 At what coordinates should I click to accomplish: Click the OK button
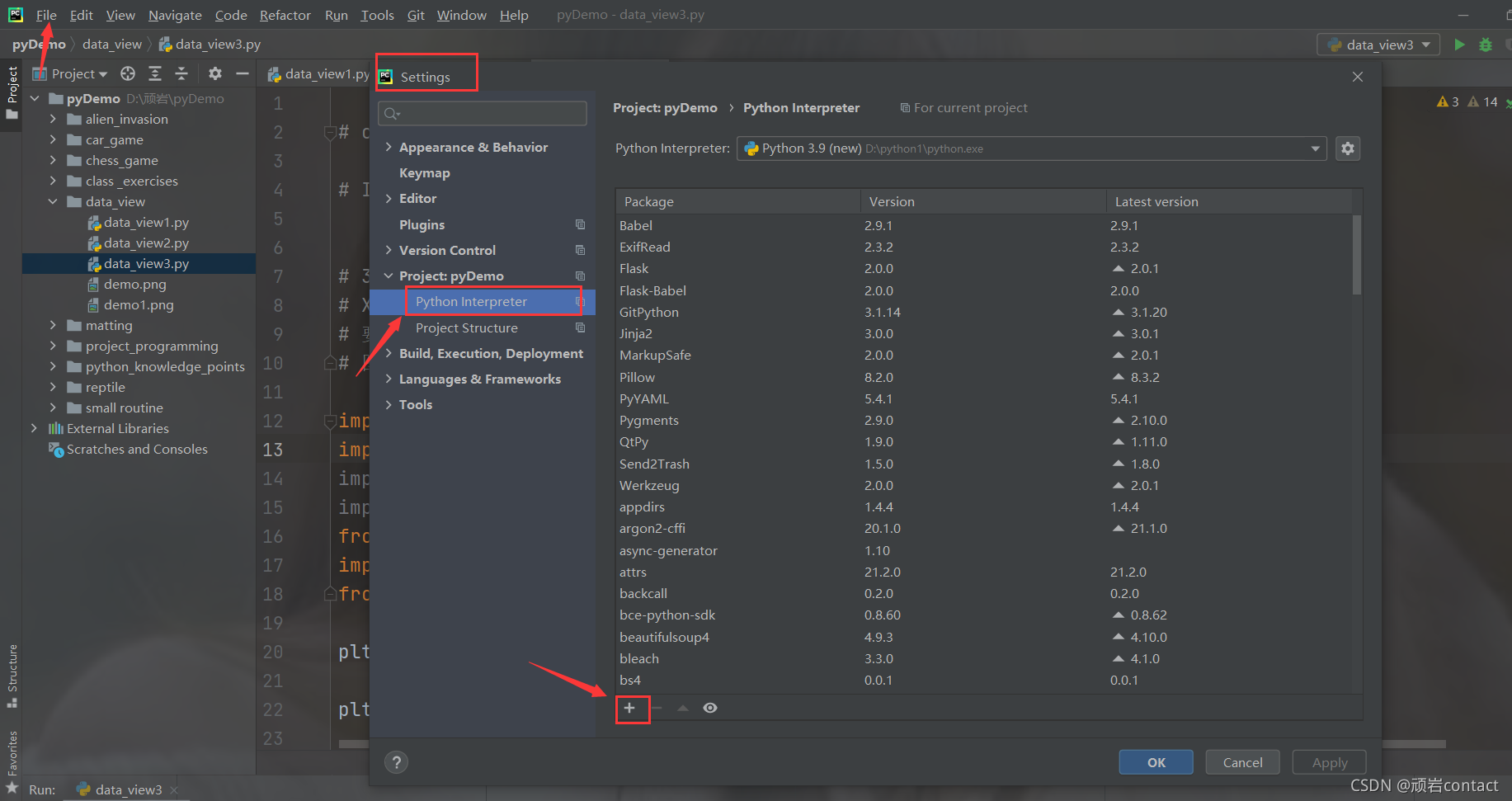tap(1156, 762)
